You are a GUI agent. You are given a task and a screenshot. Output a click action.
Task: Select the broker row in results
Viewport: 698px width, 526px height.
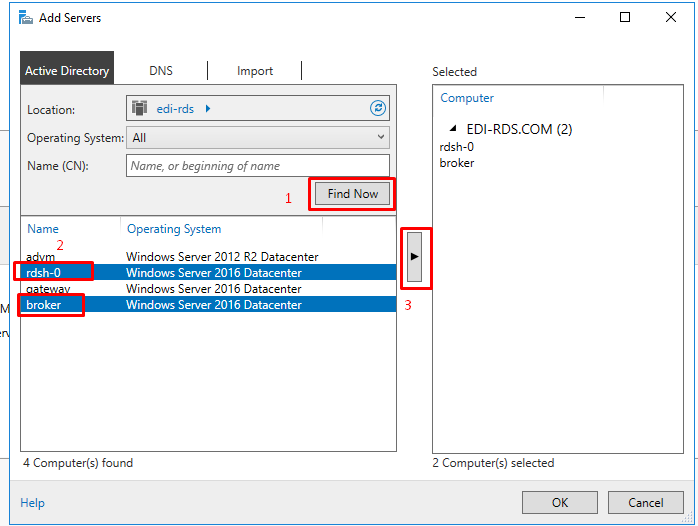[208, 305]
